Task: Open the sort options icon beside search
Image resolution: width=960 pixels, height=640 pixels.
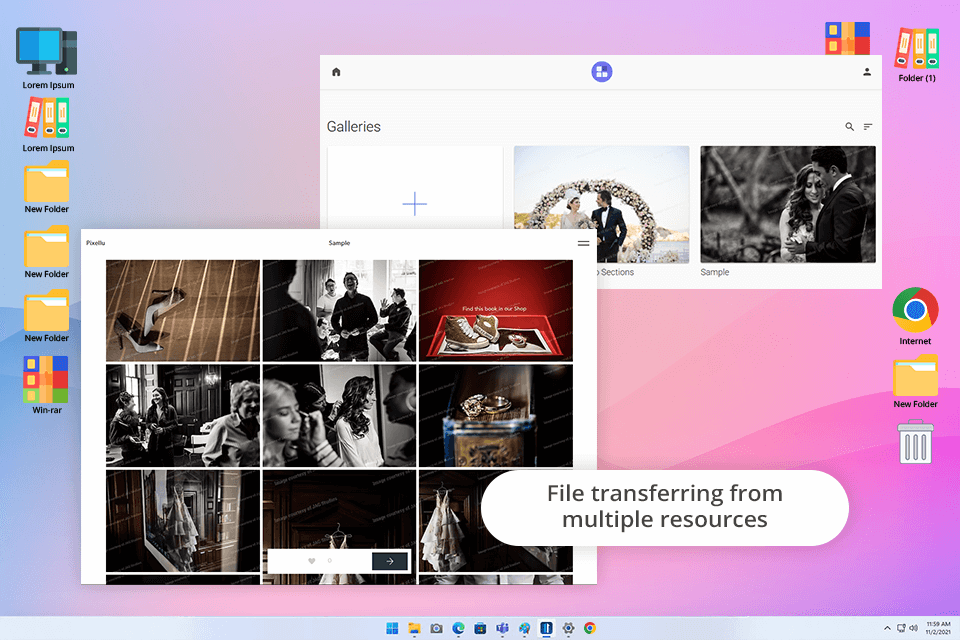Action: coord(868,127)
